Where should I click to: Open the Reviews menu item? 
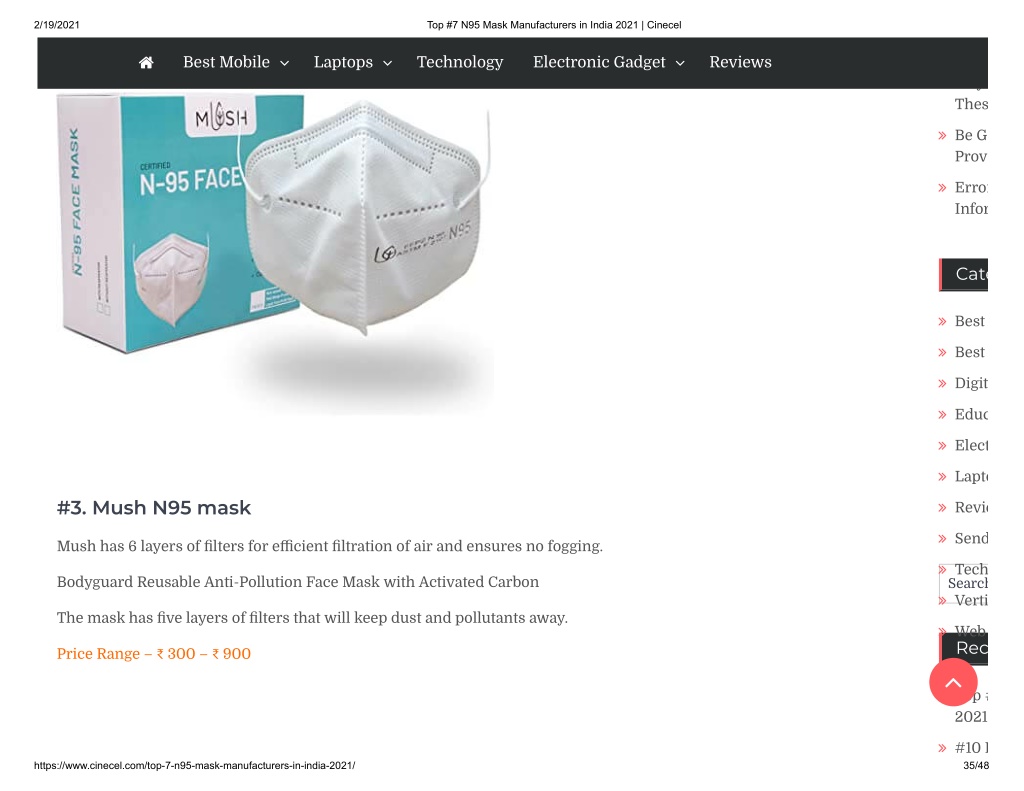(740, 62)
